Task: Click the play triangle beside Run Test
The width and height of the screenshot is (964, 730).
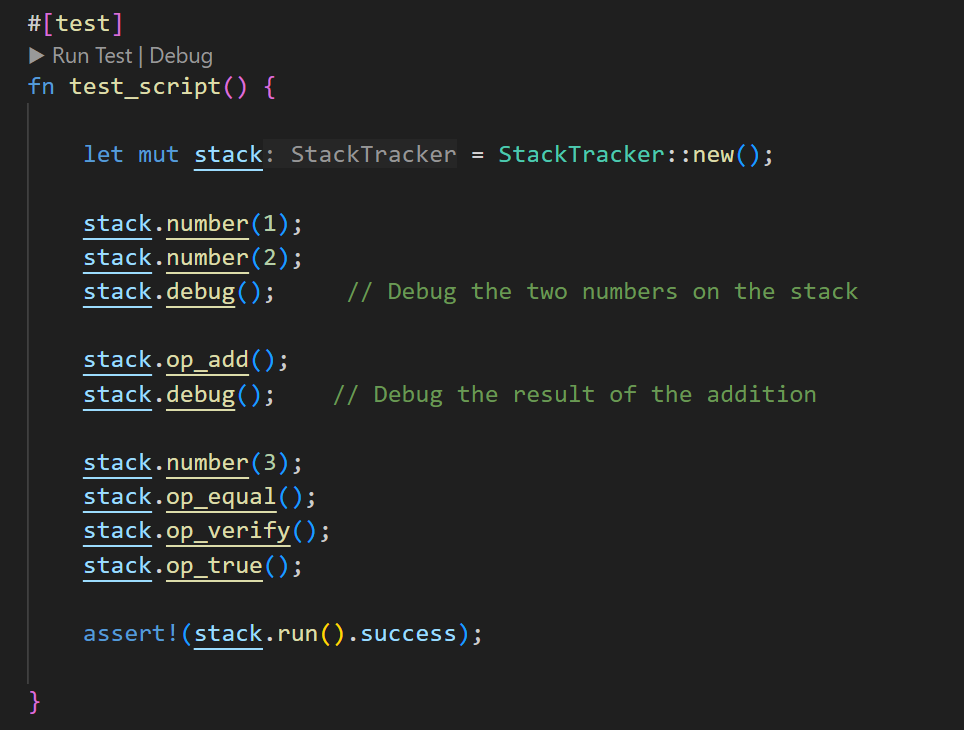Action: 37,56
